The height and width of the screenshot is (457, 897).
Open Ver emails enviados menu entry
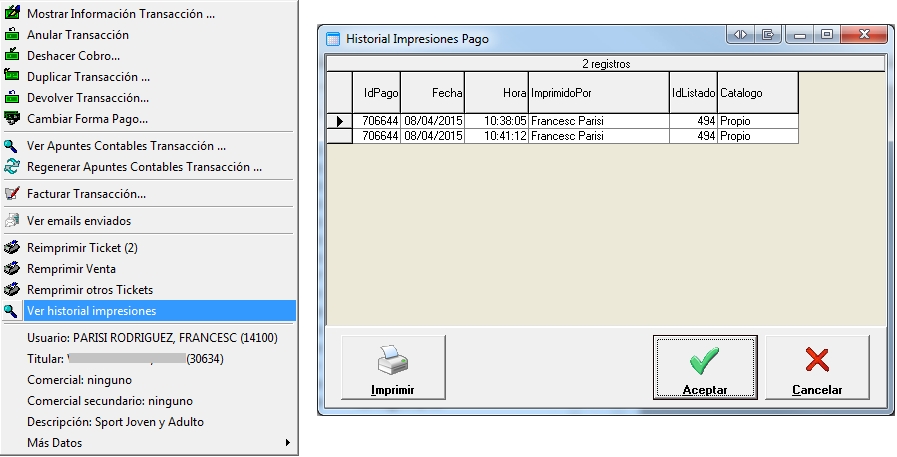[x=79, y=221]
